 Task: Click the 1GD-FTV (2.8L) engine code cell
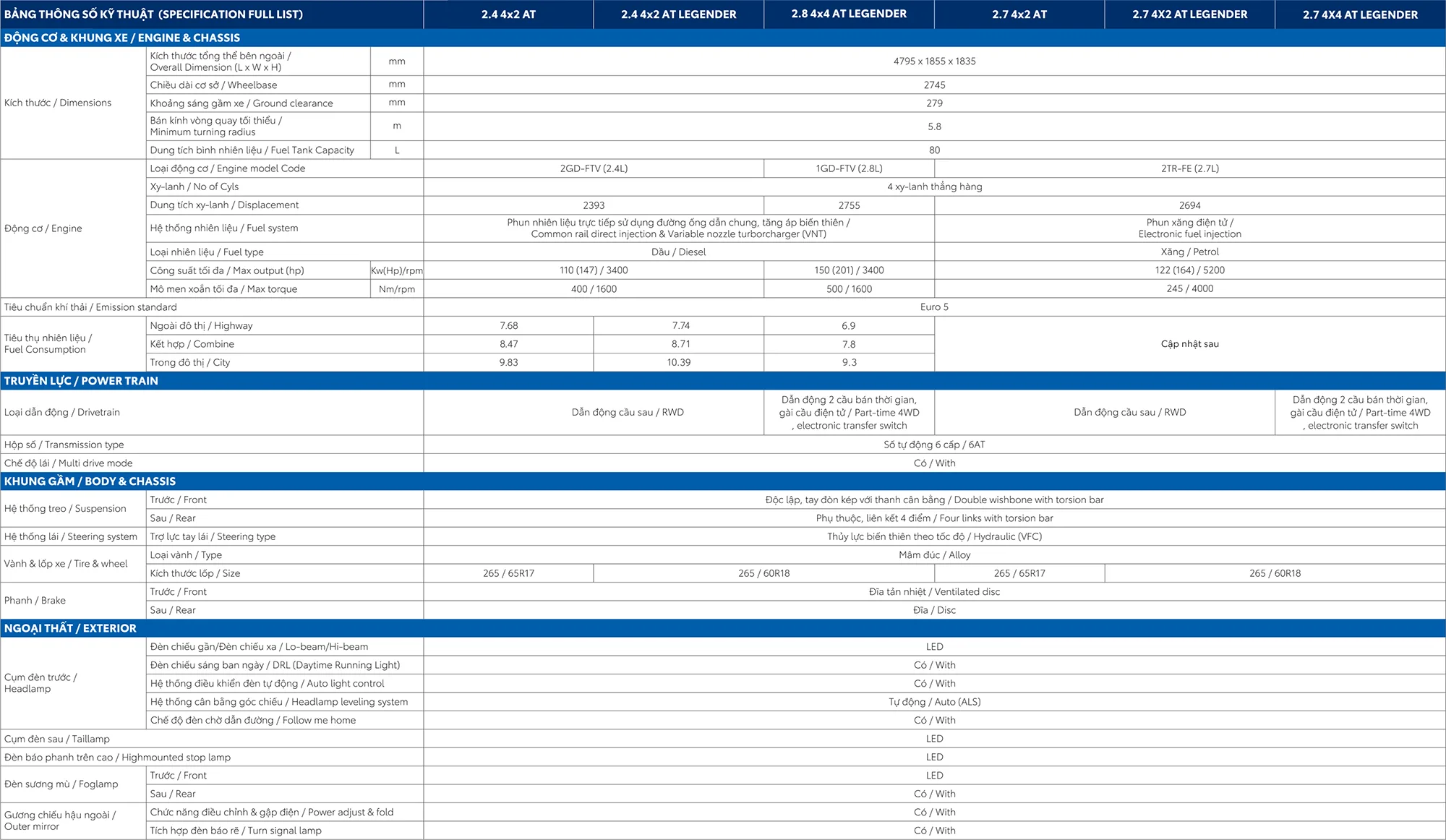[x=849, y=168]
